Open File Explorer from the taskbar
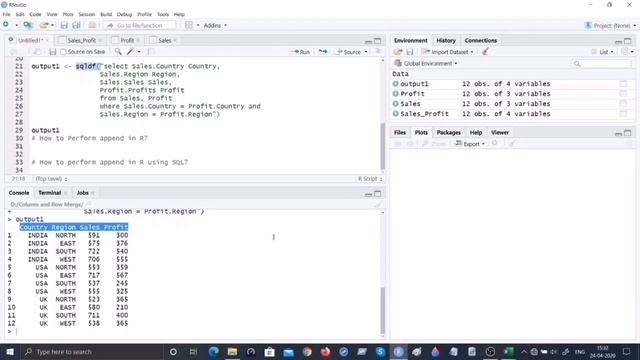Viewport: 640px width, 360px height. pyautogui.click(x=232, y=351)
